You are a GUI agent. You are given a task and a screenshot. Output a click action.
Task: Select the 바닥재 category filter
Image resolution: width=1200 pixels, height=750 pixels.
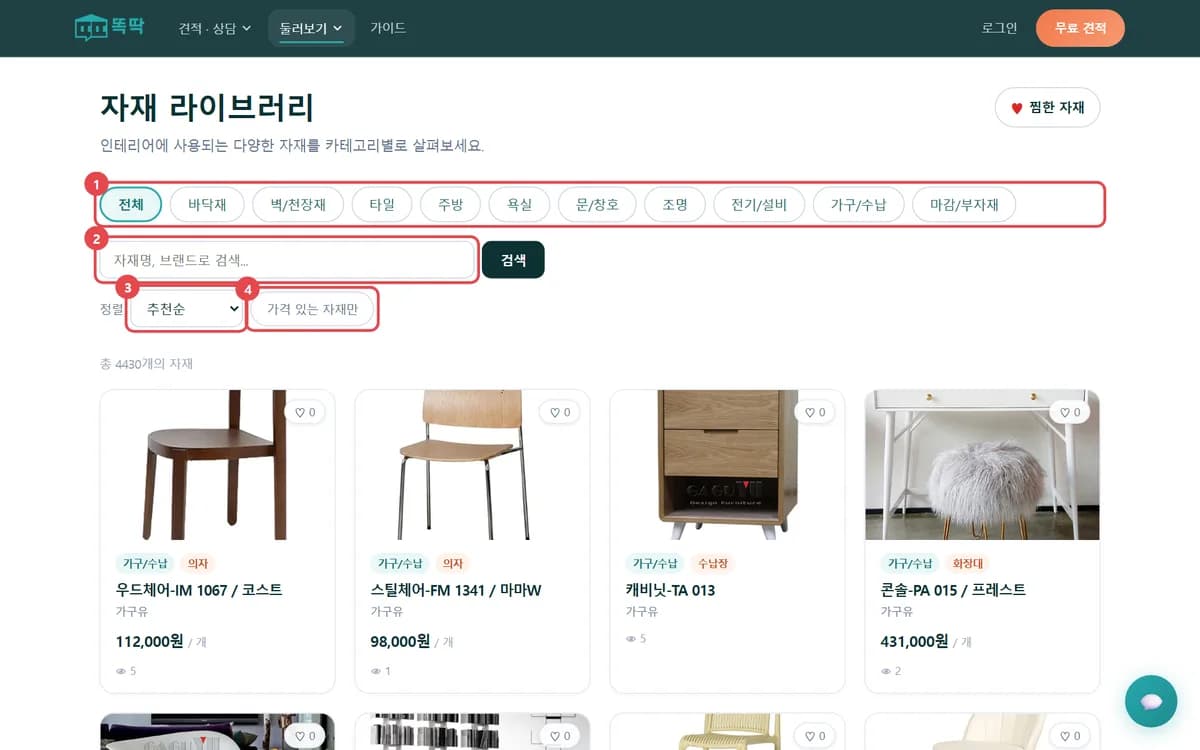click(x=207, y=205)
